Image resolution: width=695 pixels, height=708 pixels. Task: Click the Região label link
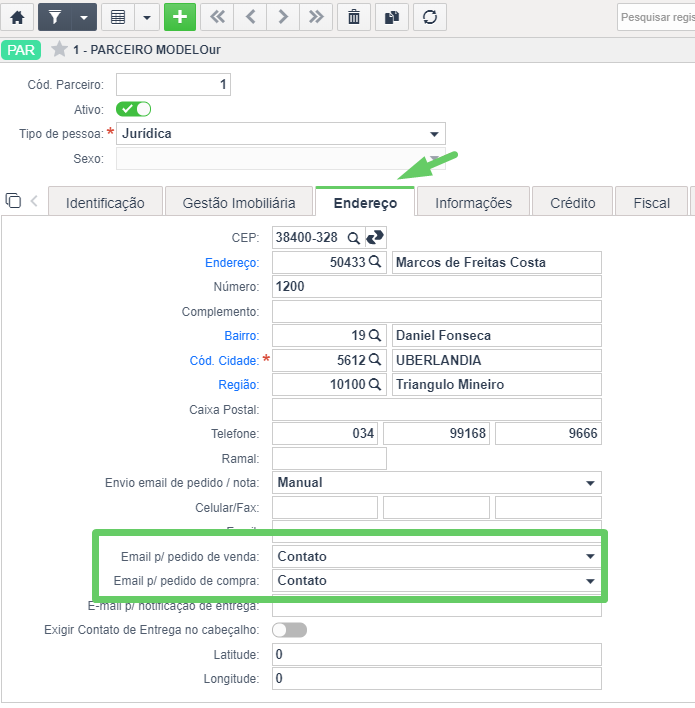click(239, 385)
